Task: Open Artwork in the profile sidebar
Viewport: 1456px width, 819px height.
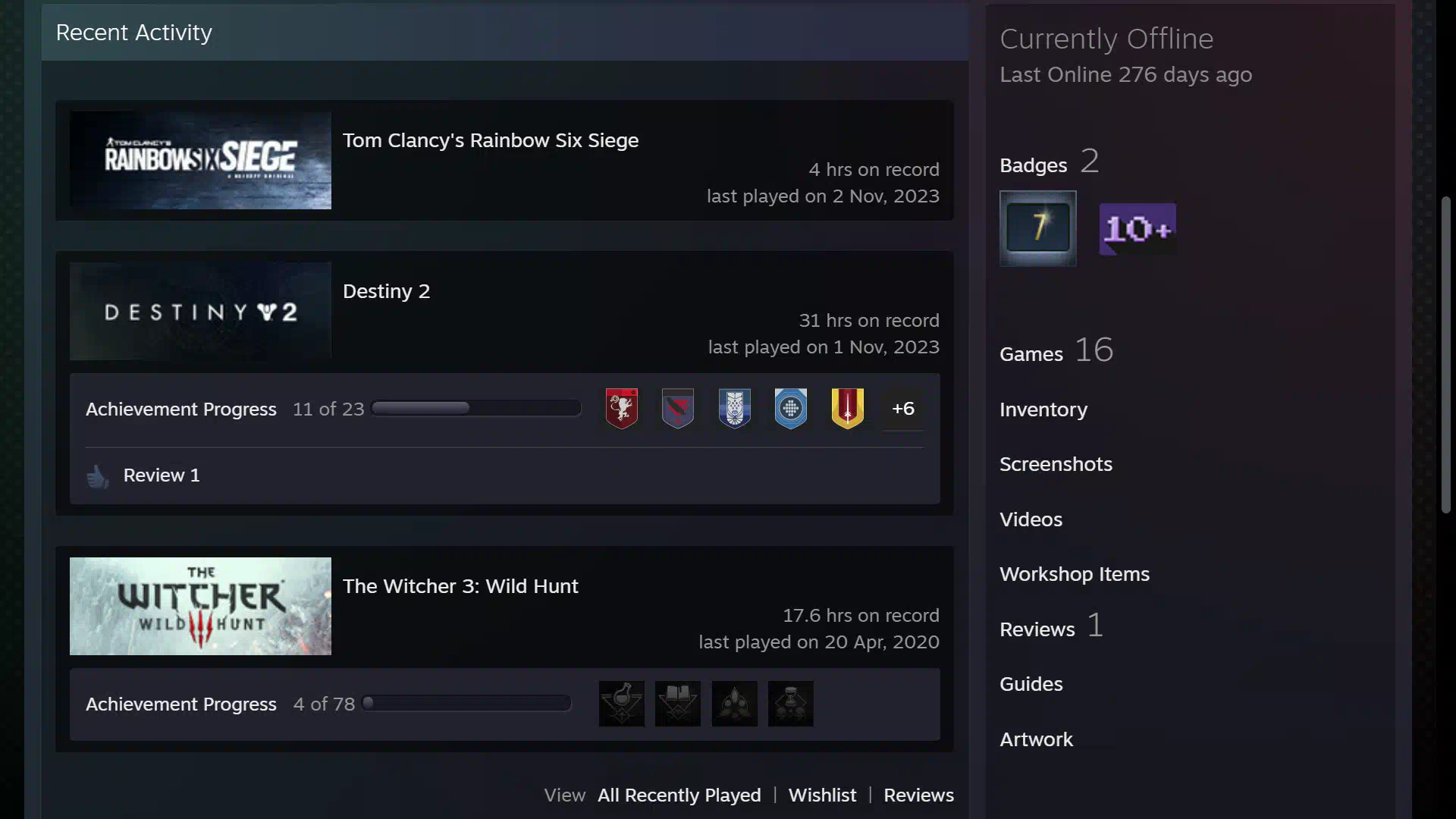Action: pyautogui.click(x=1036, y=740)
